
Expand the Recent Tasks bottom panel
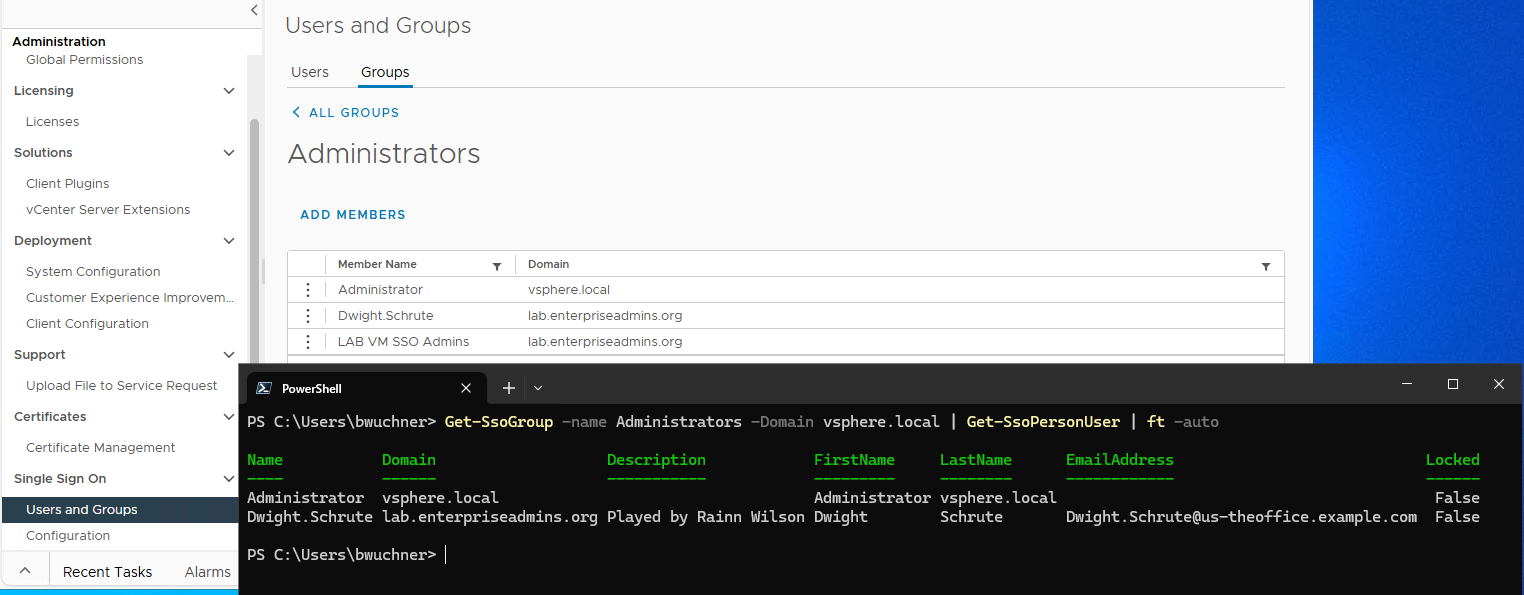[x=25, y=571]
